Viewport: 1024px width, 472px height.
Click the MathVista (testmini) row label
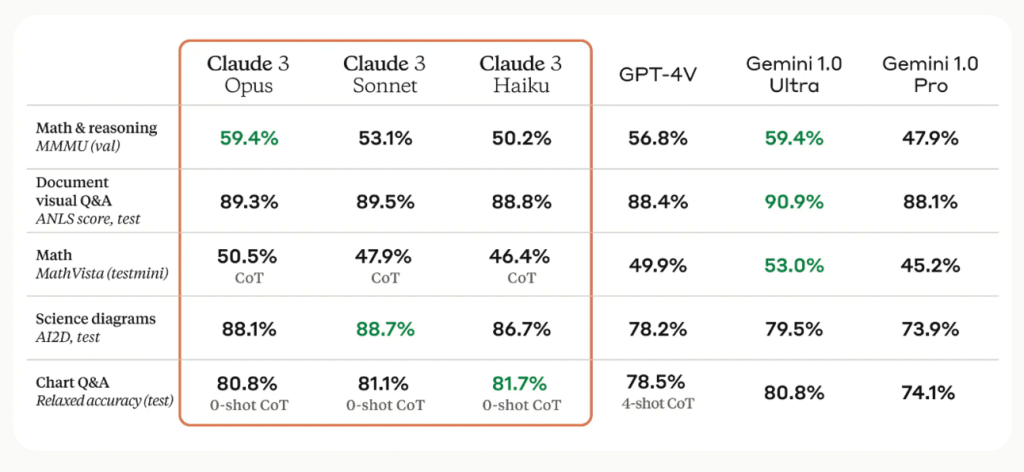point(102,264)
